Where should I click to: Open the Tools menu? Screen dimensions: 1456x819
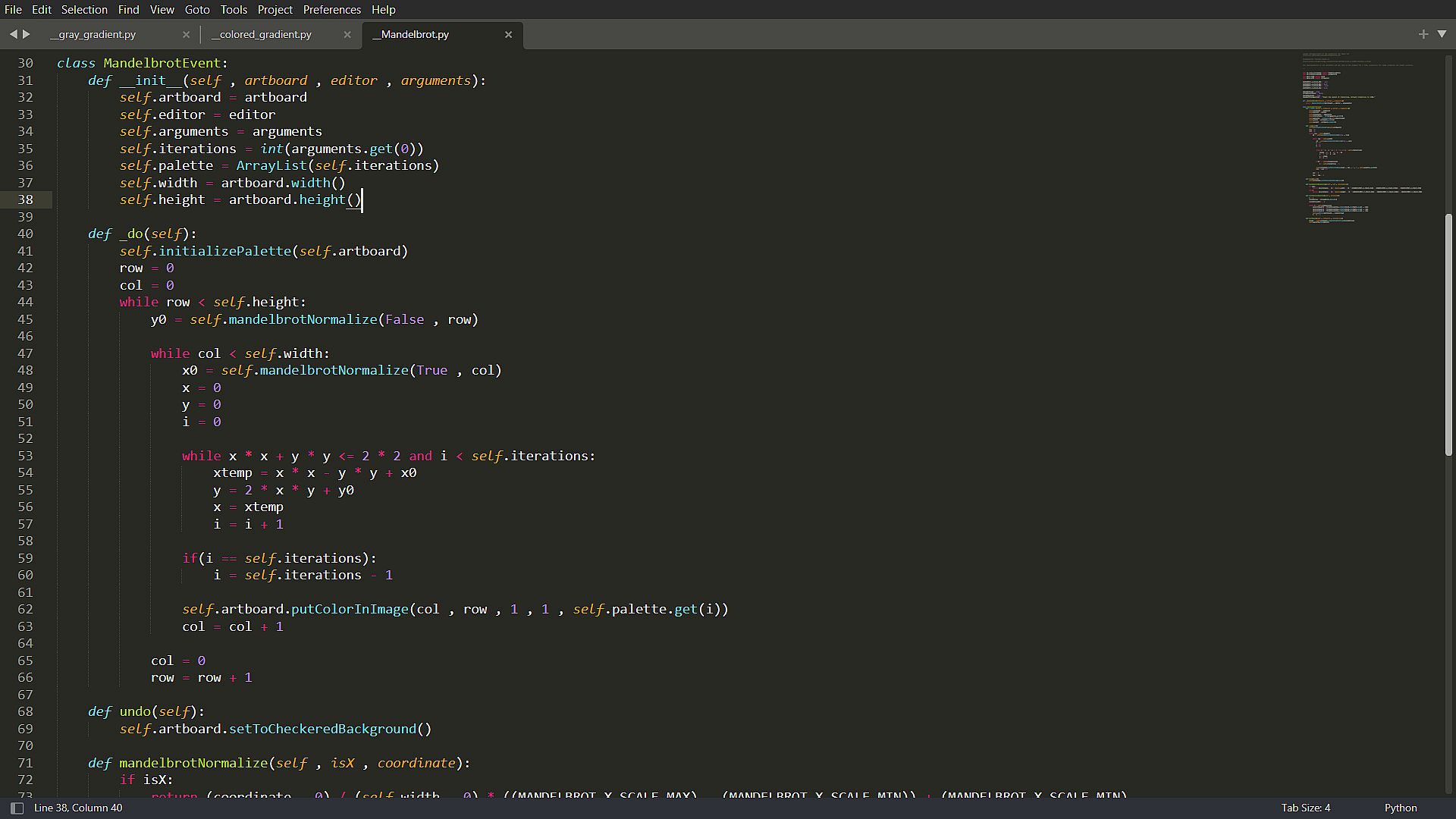click(x=234, y=9)
